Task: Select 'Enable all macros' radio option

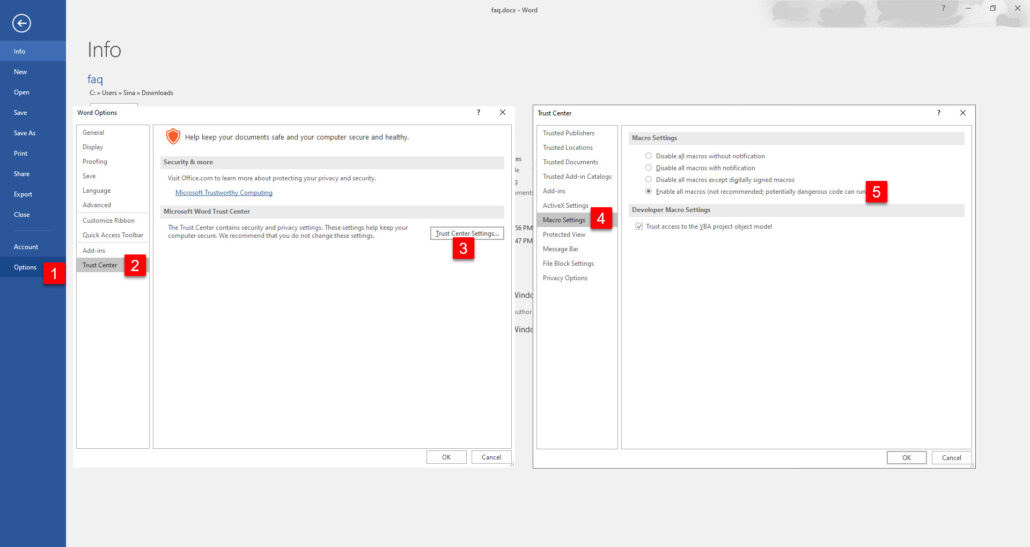Action: click(x=649, y=190)
